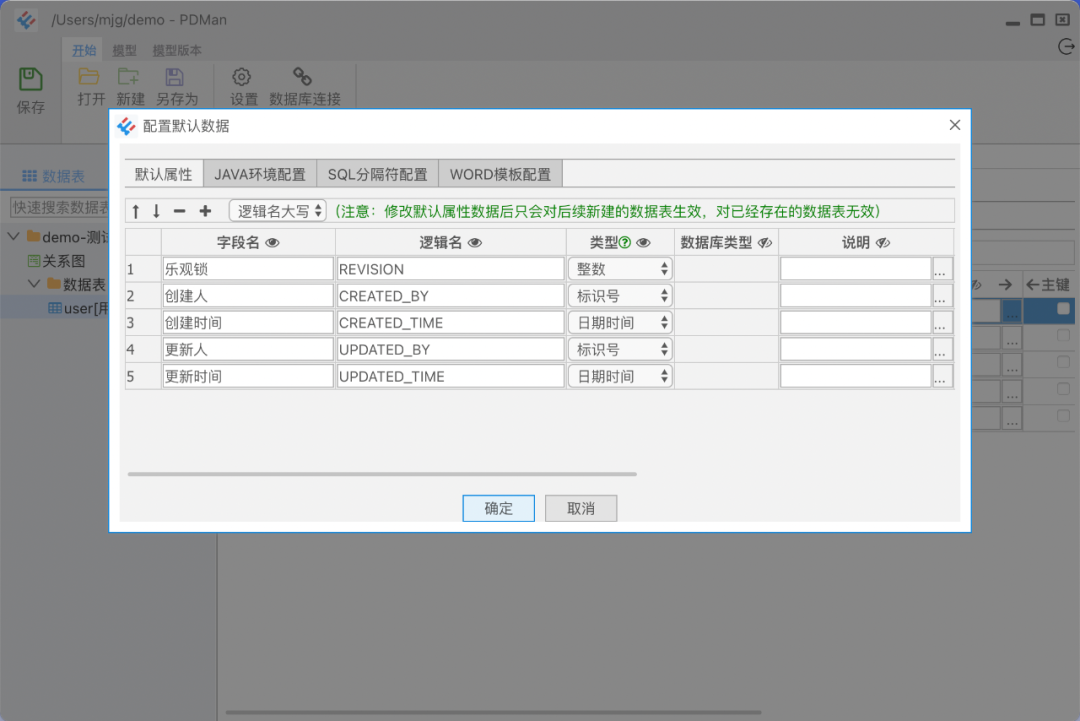Cancel with the 取消 button

[x=581, y=508]
